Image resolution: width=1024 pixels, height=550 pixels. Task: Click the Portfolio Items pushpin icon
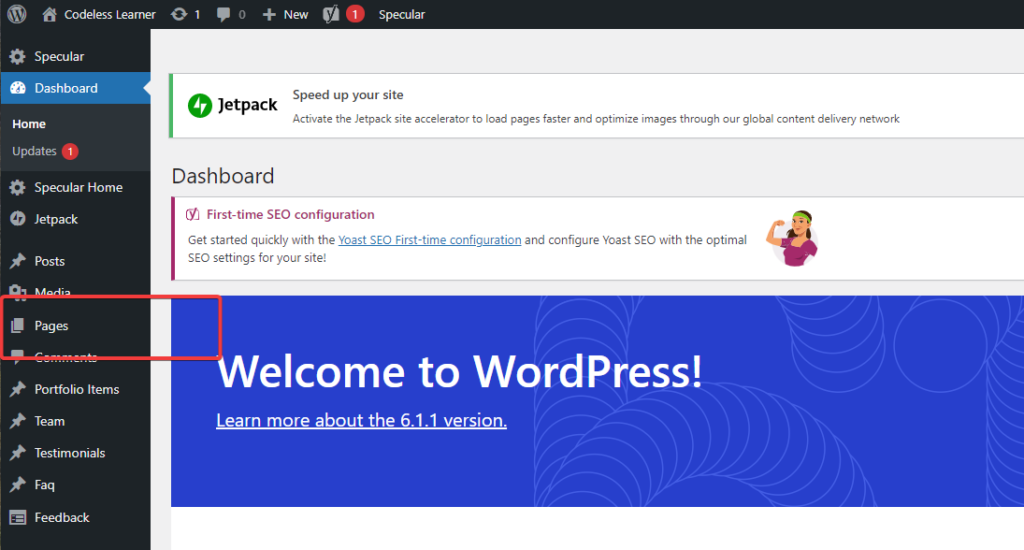(18, 389)
